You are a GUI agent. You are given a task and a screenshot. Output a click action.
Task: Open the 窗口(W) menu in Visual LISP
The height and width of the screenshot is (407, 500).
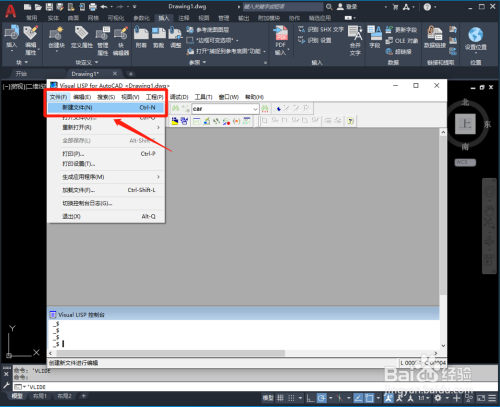click(x=229, y=97)
